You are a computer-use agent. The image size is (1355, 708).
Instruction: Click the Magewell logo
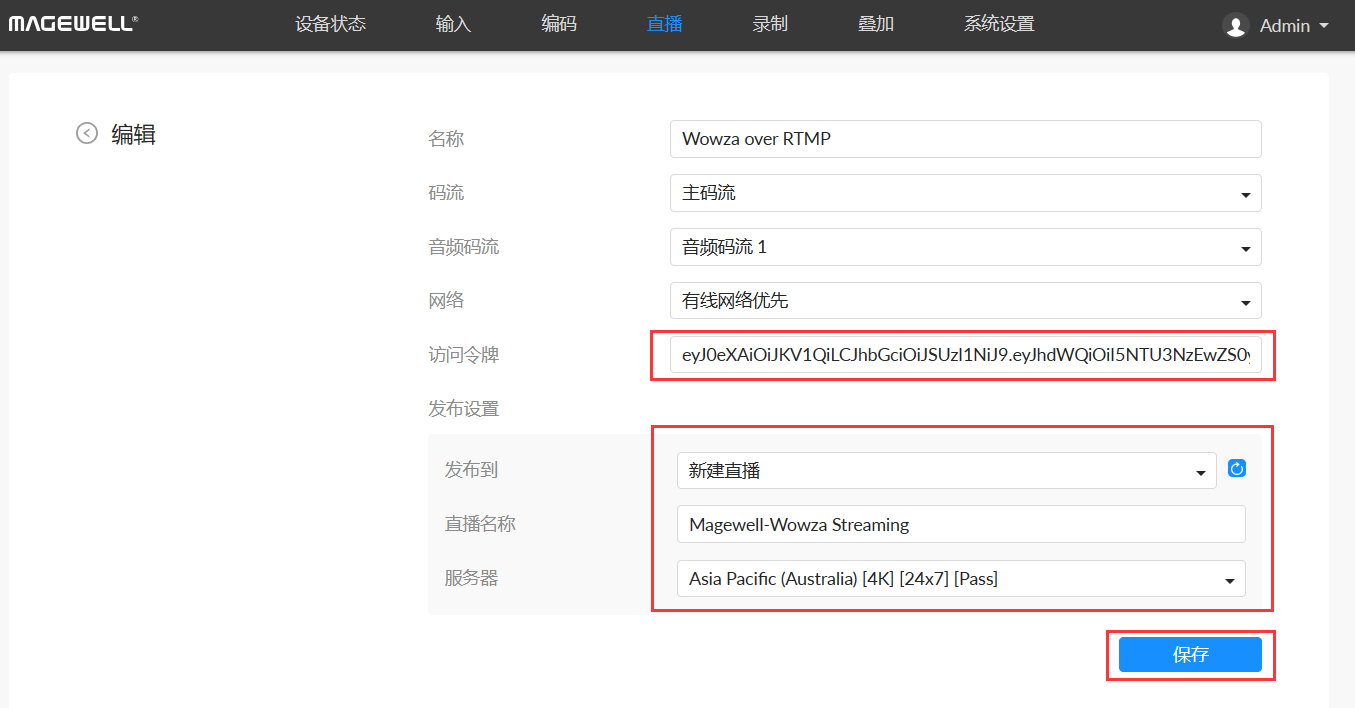pos(73,23)
